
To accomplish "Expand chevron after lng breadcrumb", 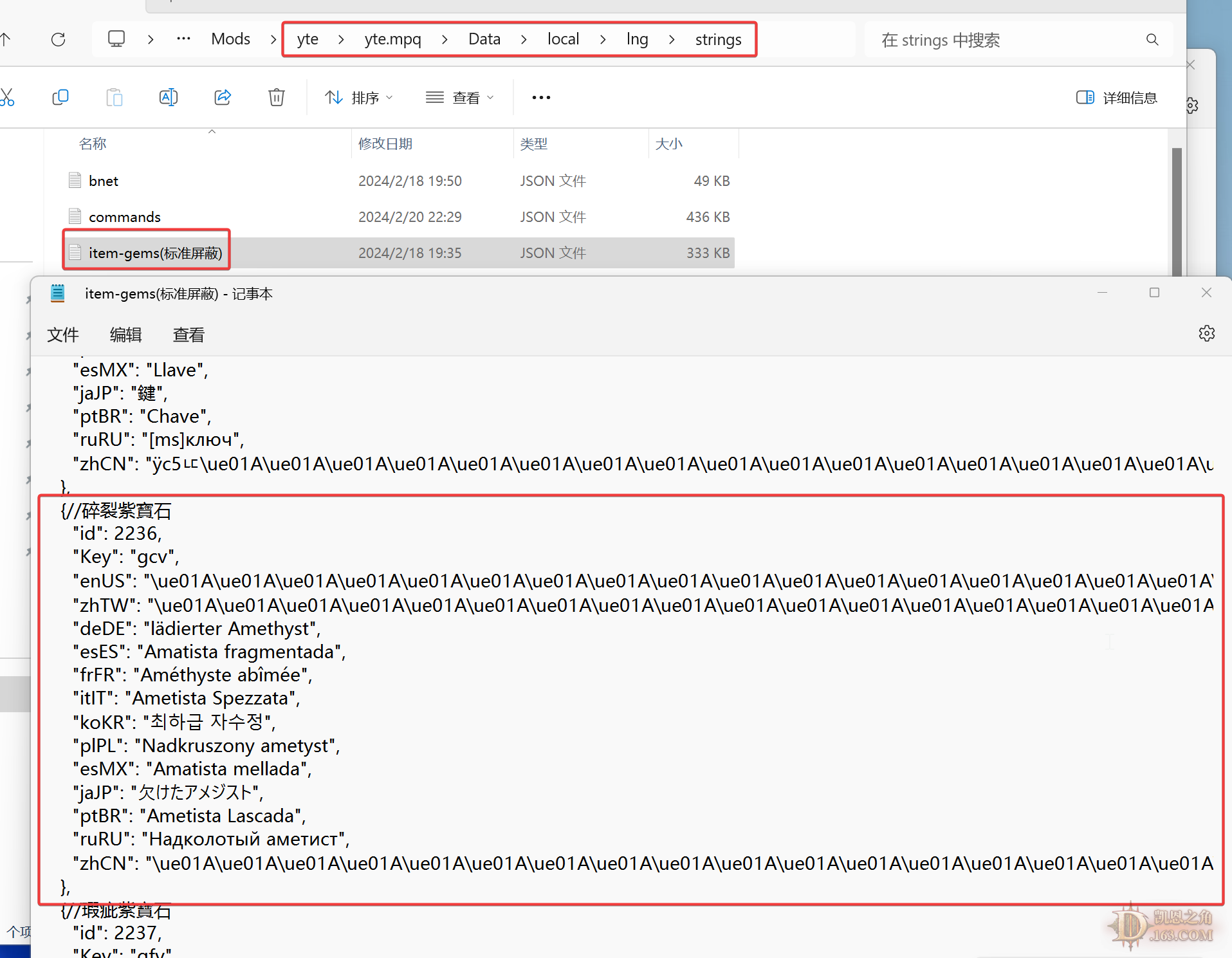I will pos(672,39).
